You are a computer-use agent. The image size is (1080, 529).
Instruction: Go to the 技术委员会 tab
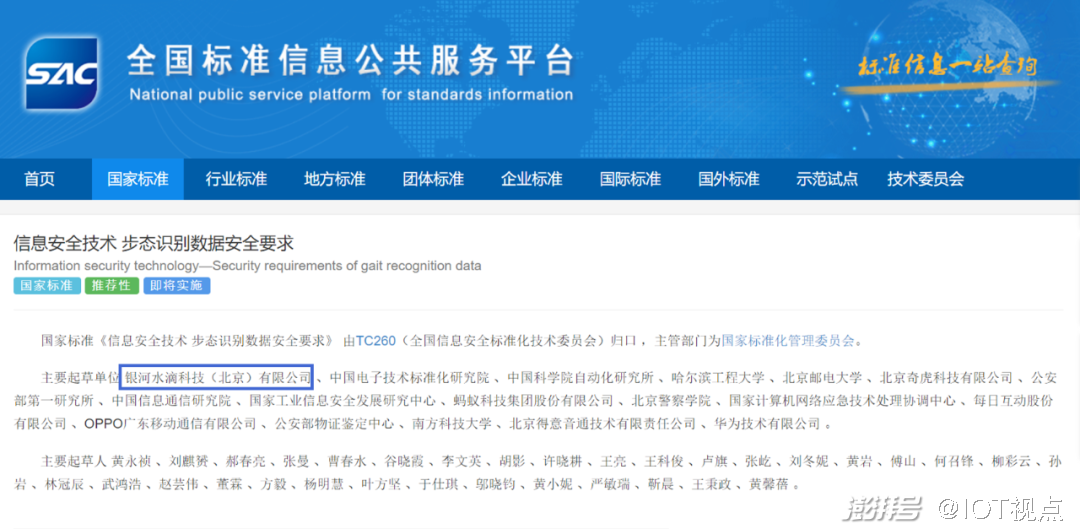pos(925,179)
